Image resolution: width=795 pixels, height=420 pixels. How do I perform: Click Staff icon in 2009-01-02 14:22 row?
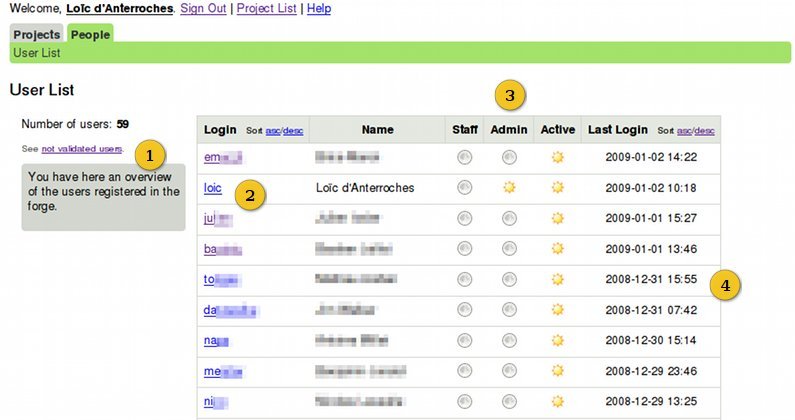pyautogui.click(x=464, y=157)
